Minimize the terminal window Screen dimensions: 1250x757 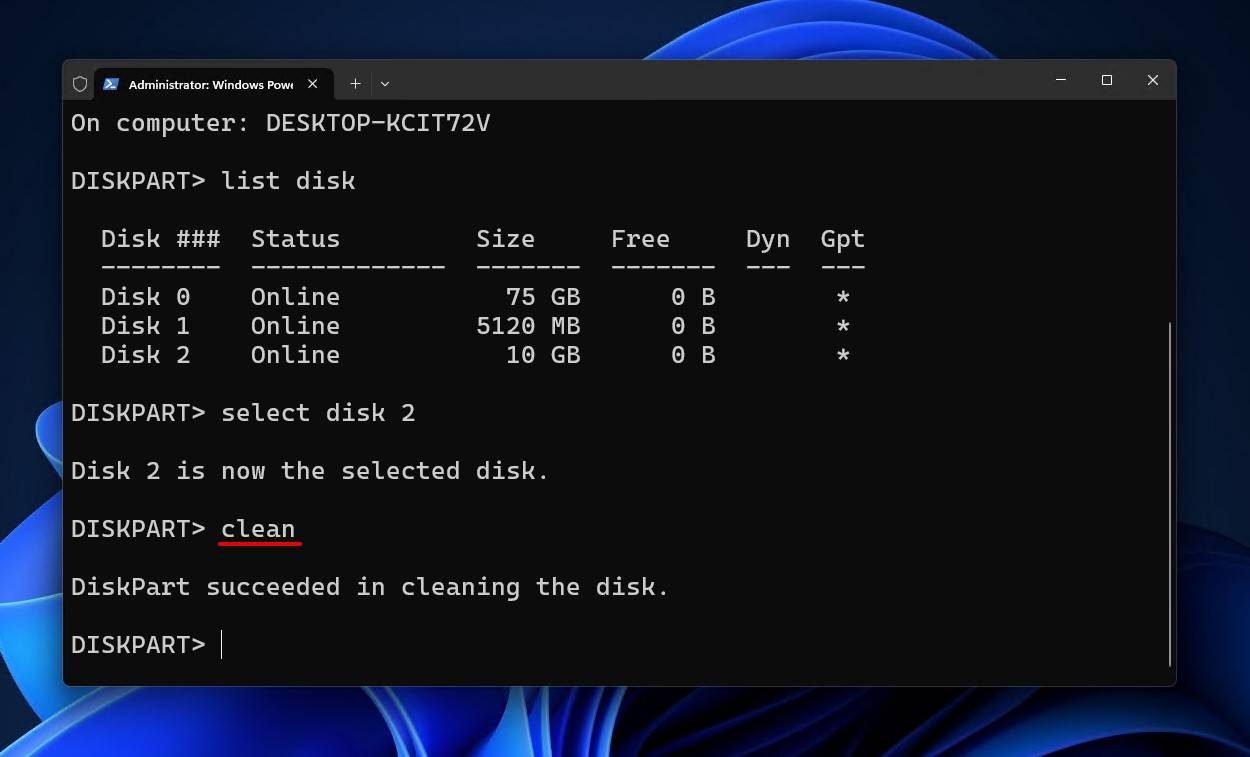click(1060, 80)
